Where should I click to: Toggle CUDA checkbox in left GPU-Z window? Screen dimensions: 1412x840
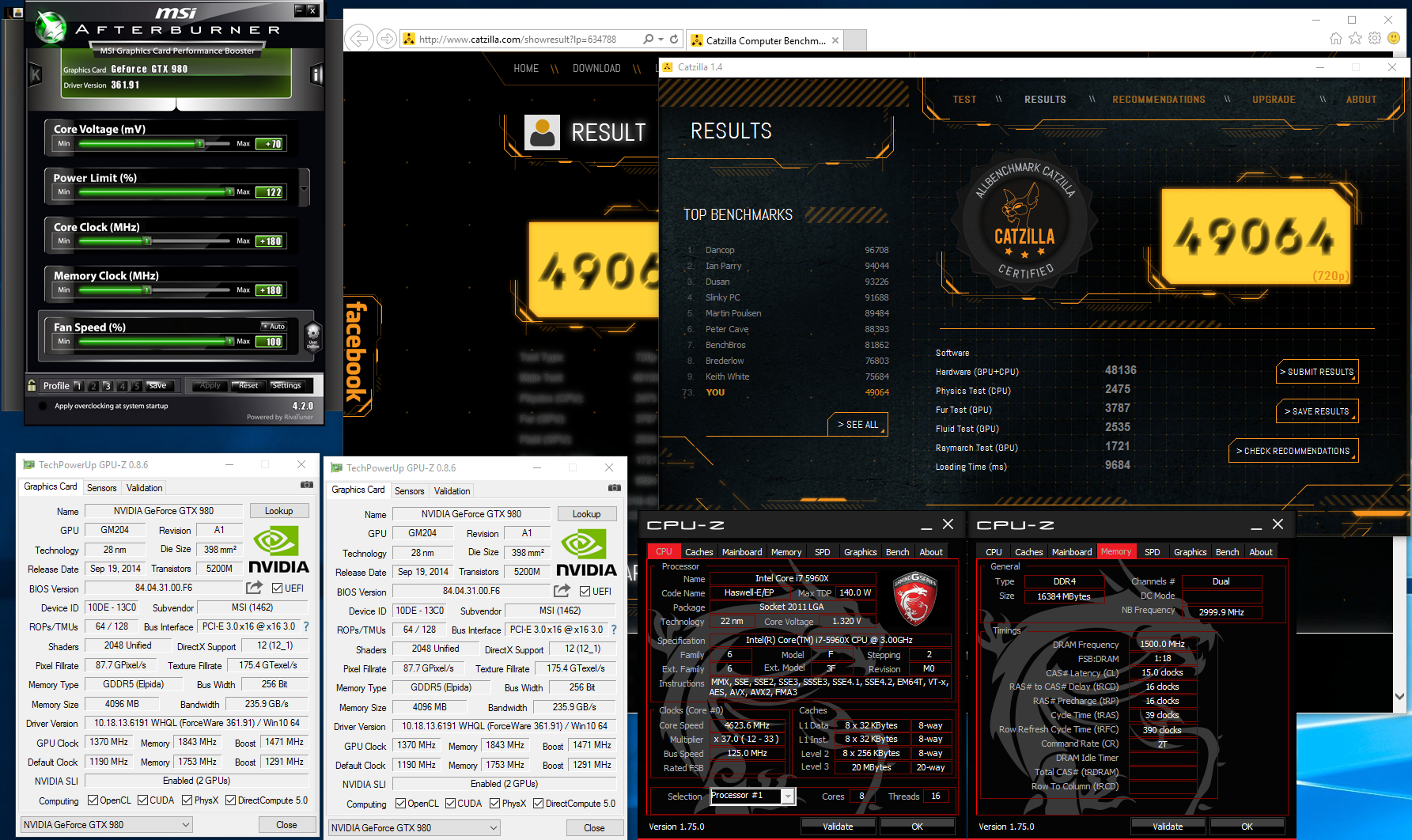(x=143, y=800)
